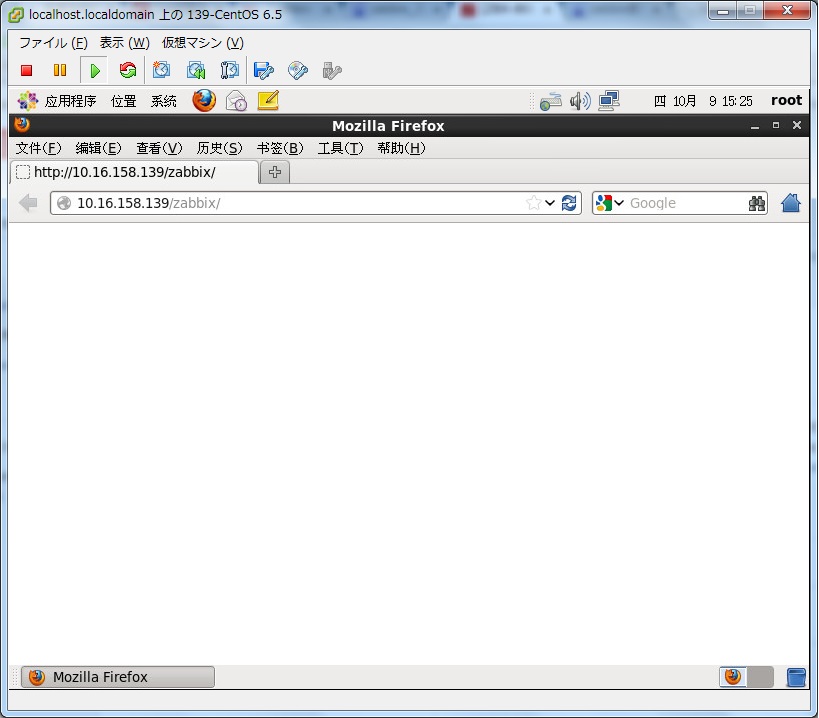Open Firefox 书签(B) menu
The height and width of the screenshot is (718, 819).
tap(280, 148)
